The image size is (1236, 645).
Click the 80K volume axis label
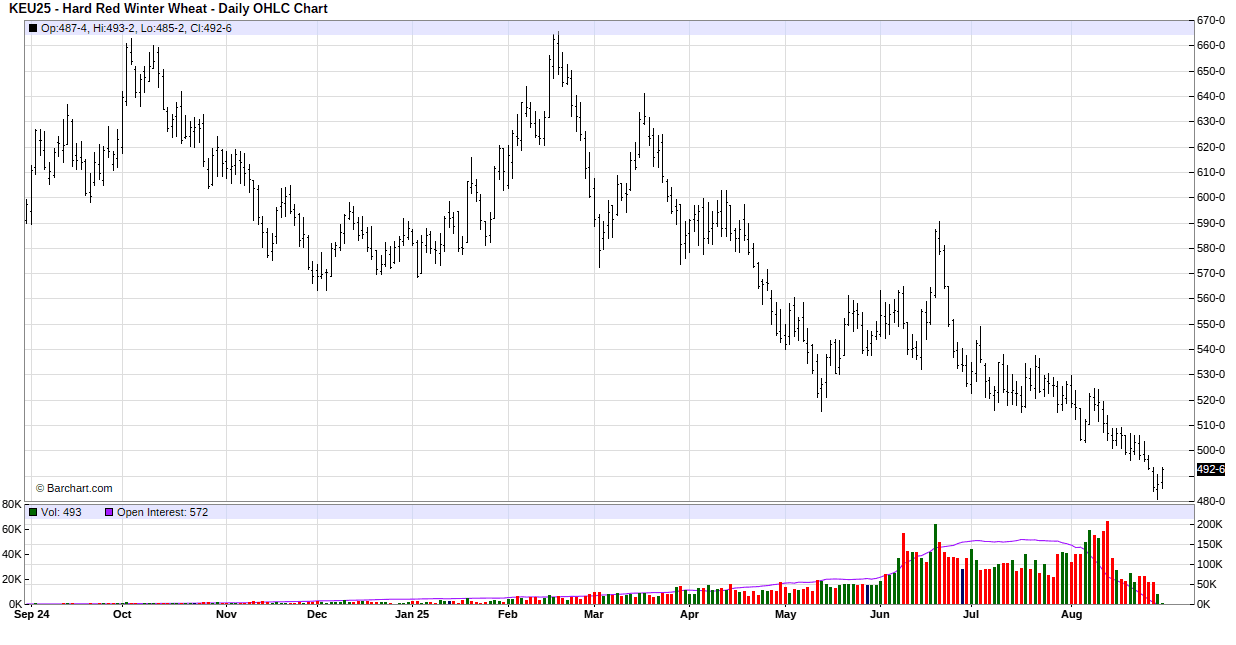(x=12, y=504)
